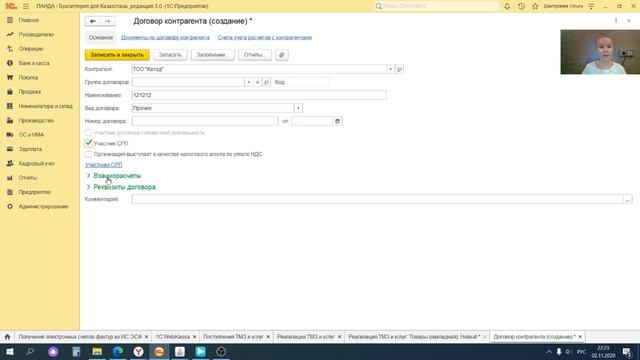Open File Explorer from the taskbar

click(97, 351)
